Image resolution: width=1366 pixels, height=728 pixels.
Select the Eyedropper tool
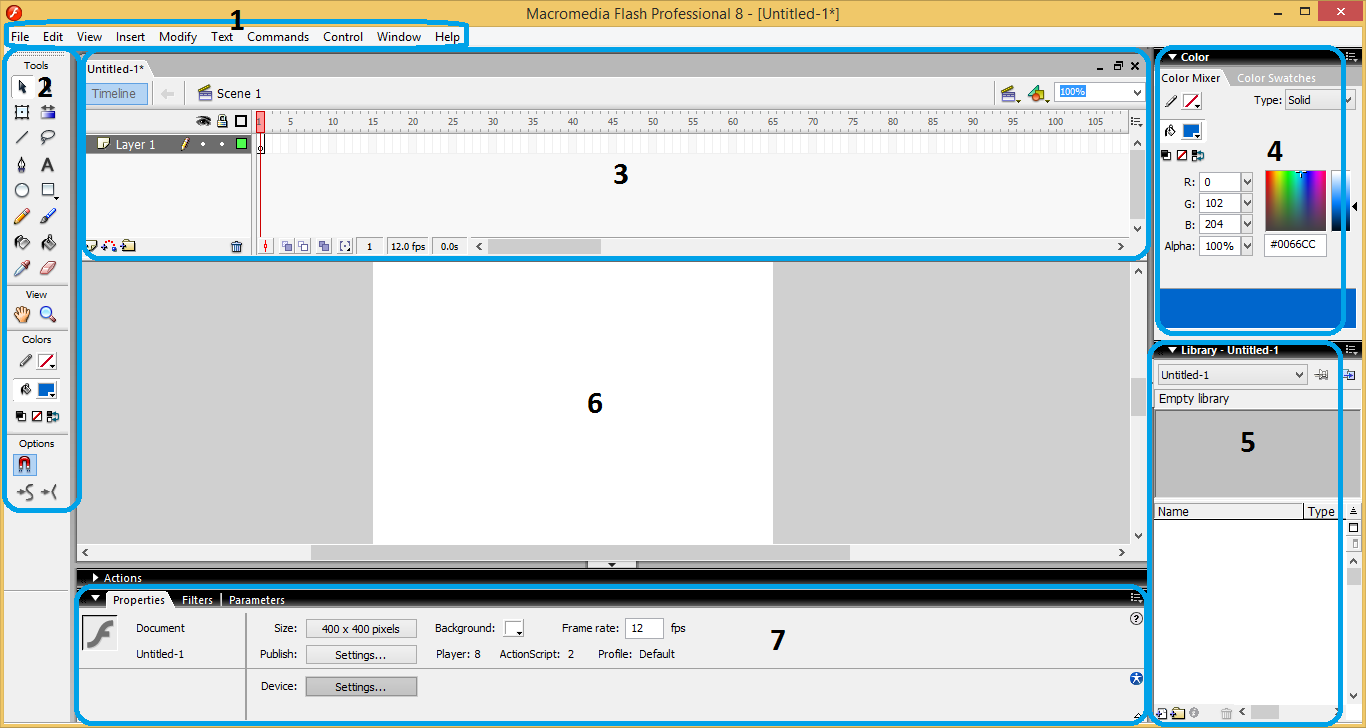(x=22, y=268)
